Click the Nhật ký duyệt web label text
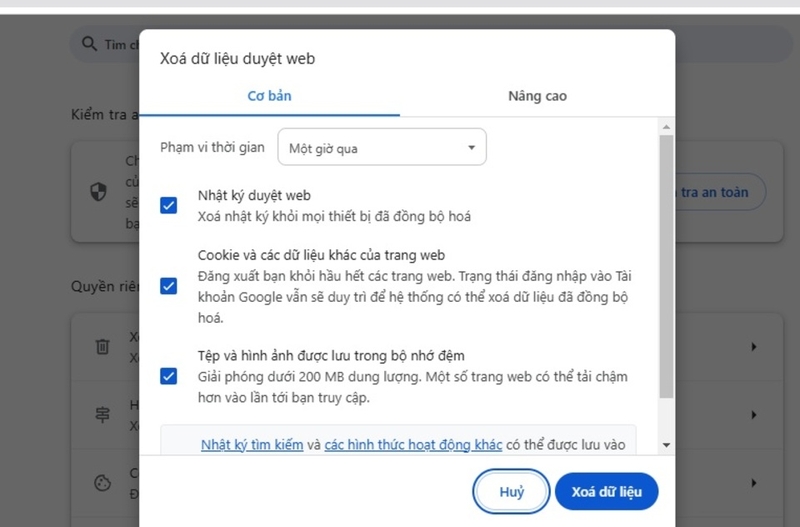The height and width of the screenshot is (527, 800). pos(254,195)
